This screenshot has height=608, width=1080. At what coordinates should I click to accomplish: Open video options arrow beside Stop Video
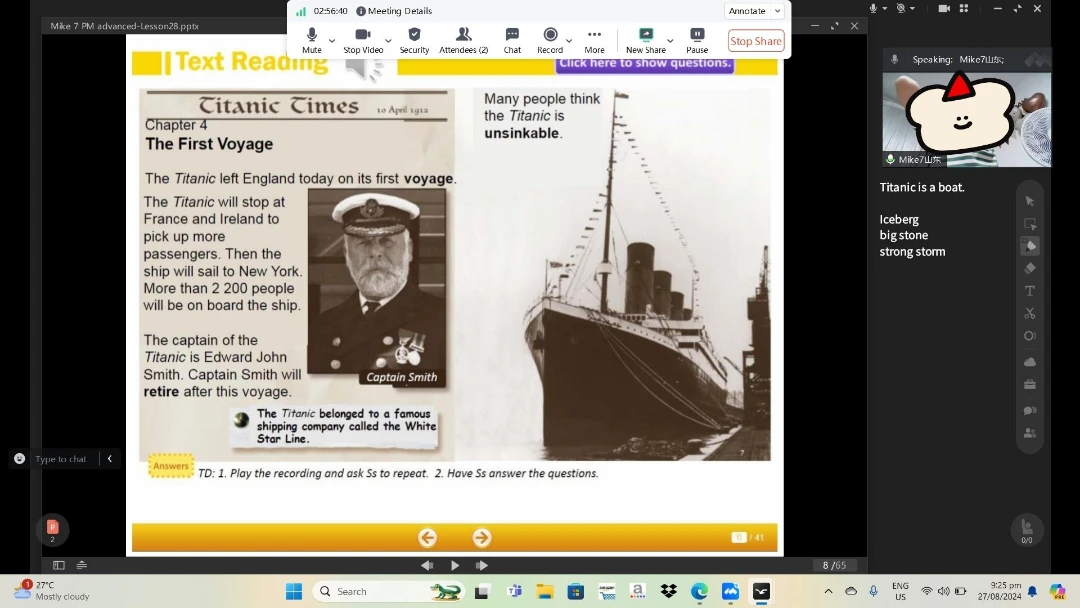coord(388,41)
